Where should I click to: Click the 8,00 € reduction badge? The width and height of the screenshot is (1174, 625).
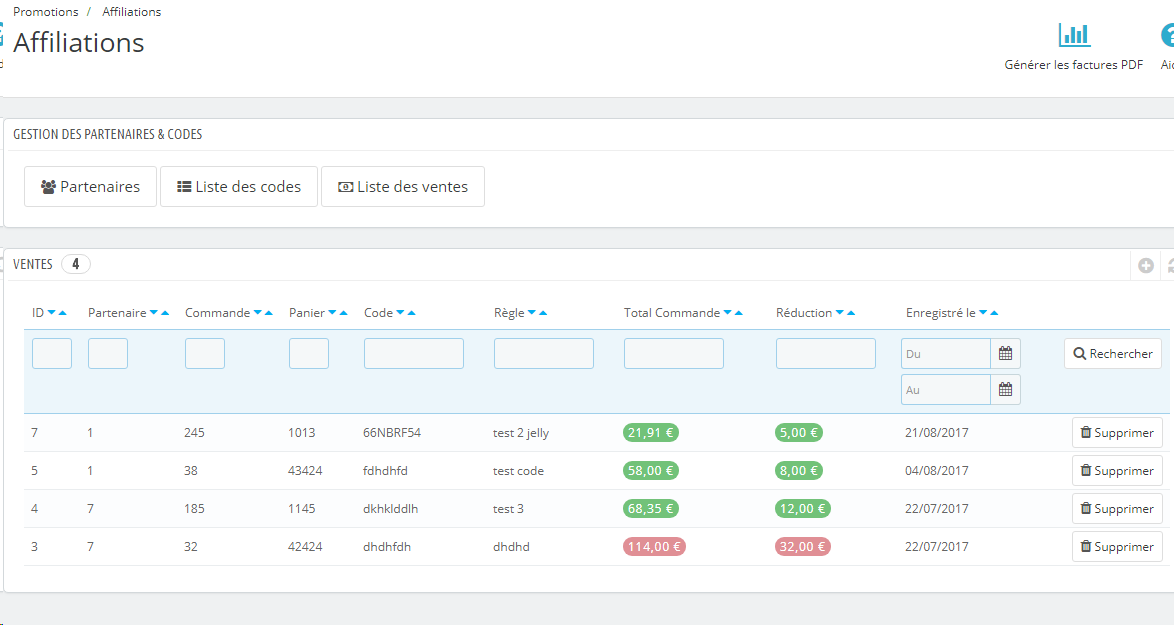799,471
